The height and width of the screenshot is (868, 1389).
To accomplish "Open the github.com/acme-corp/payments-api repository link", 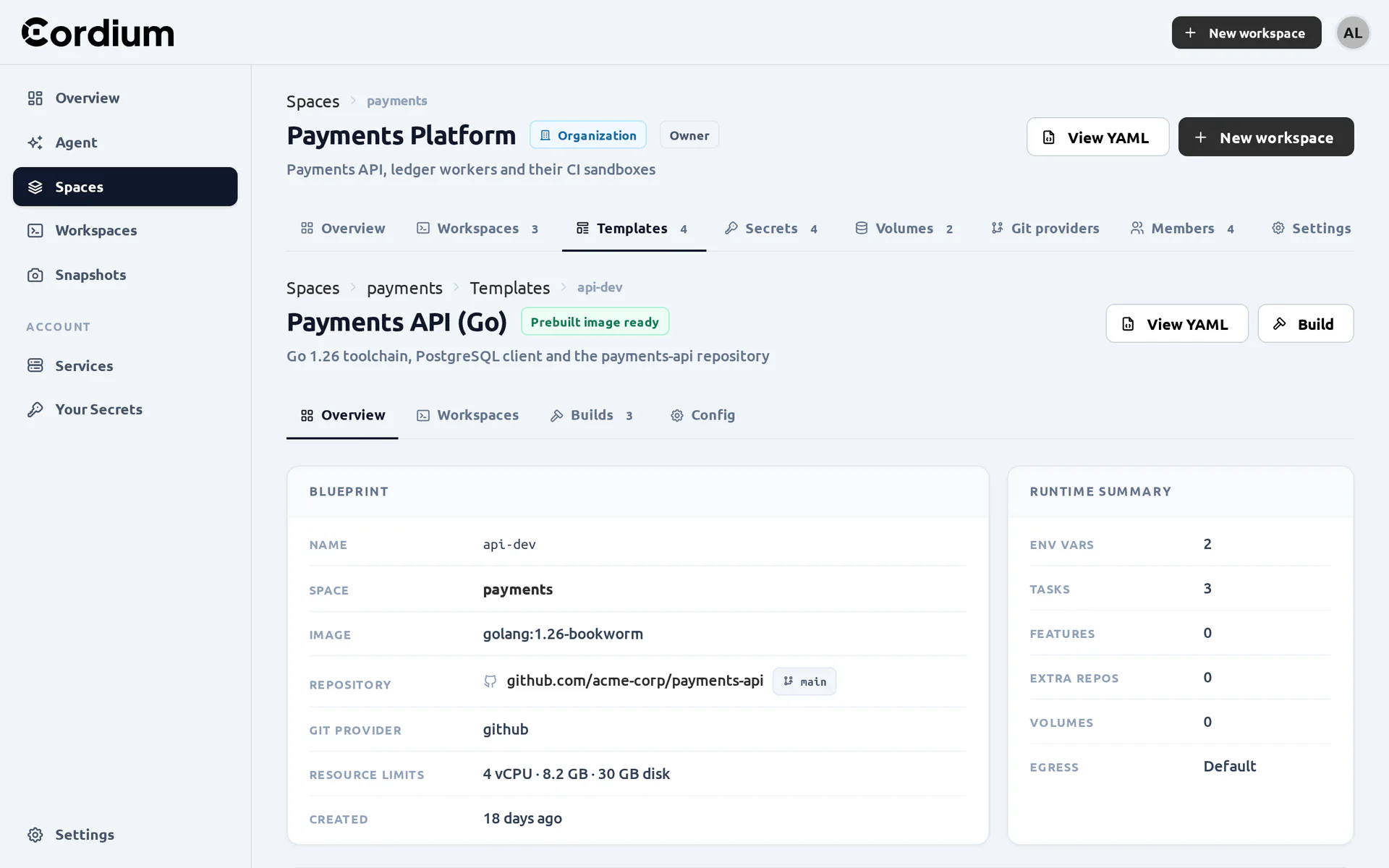I will tap(634, 681).
